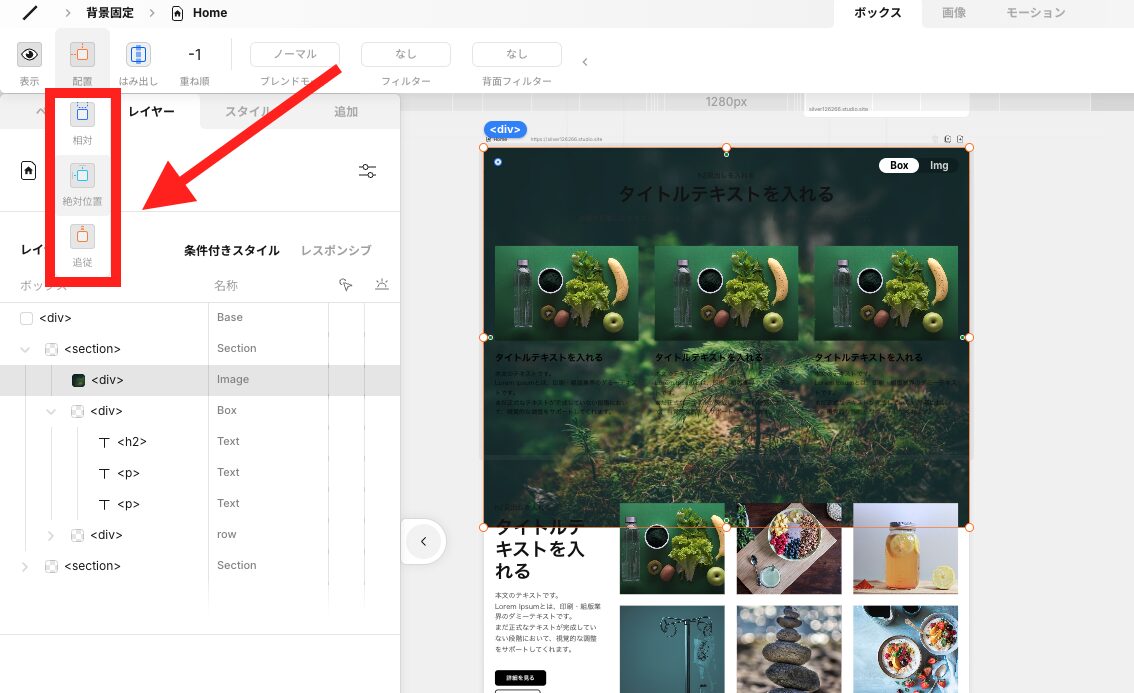Open the はみ出し overflow settings icon
The height and width of the screenshot is (693, 1134).
click(138, 54)
